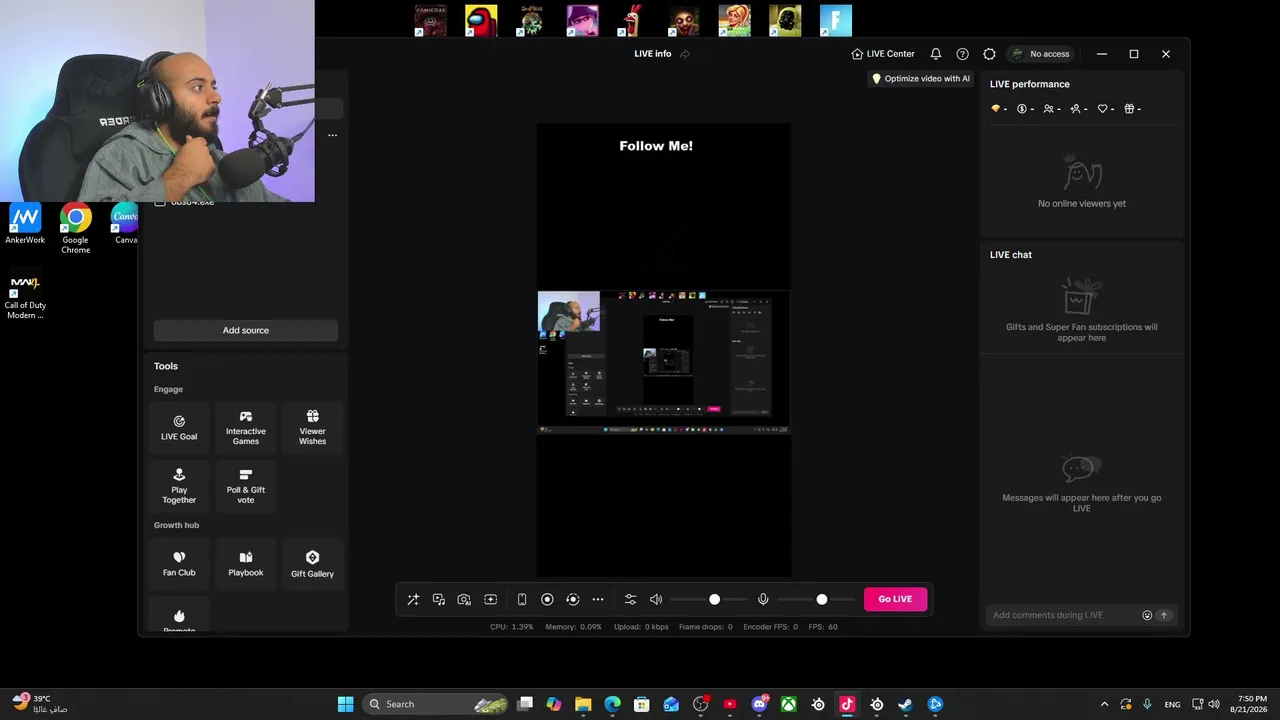
Task: Open the media and music icon
Action: coord(439,599)
